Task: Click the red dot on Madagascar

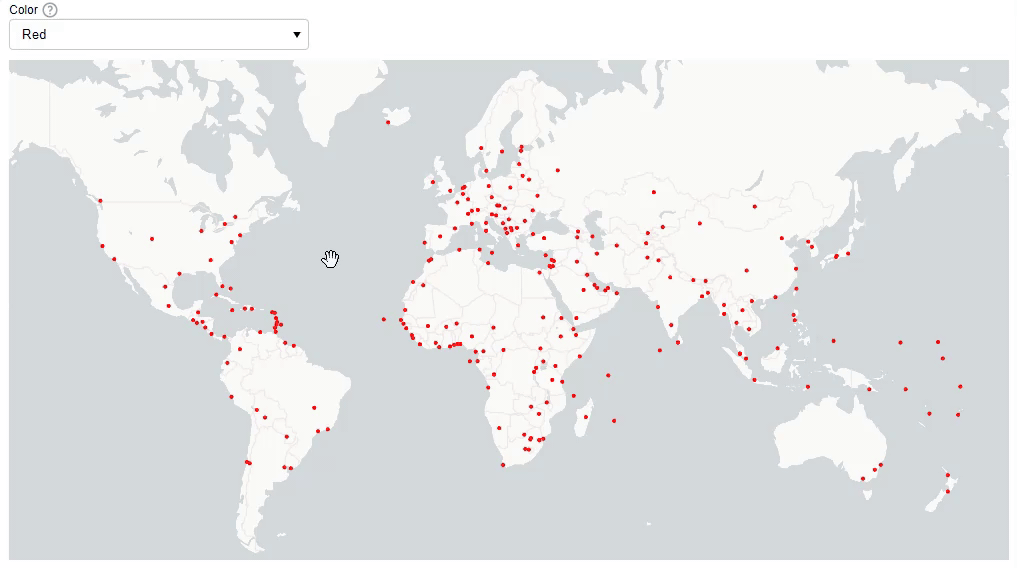Action: [x=586, y=407]
